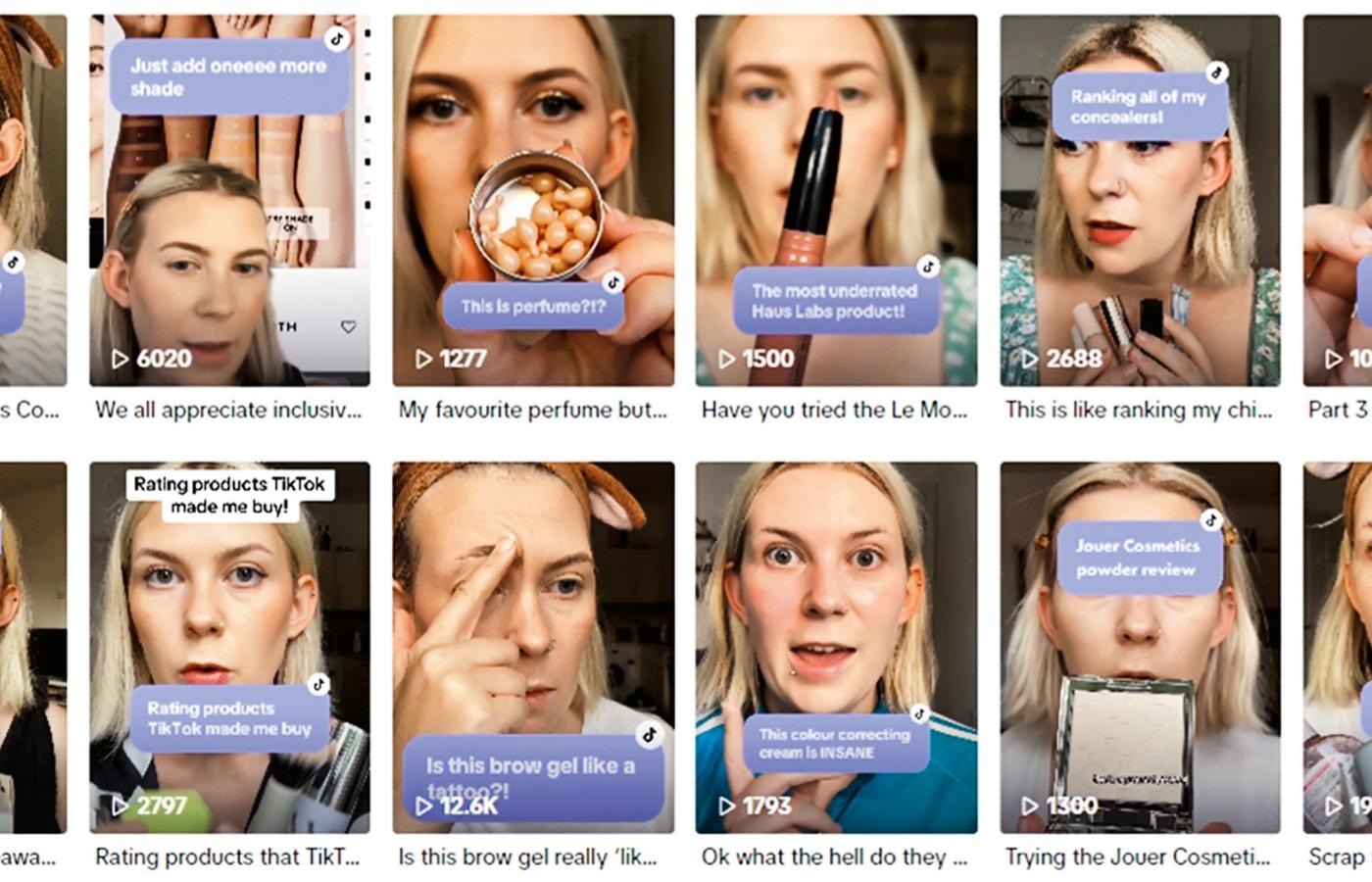Open the Jouer Cosmetics powder review video
This screenshot has height=882, width=1372.
[x=1140, y=648]
